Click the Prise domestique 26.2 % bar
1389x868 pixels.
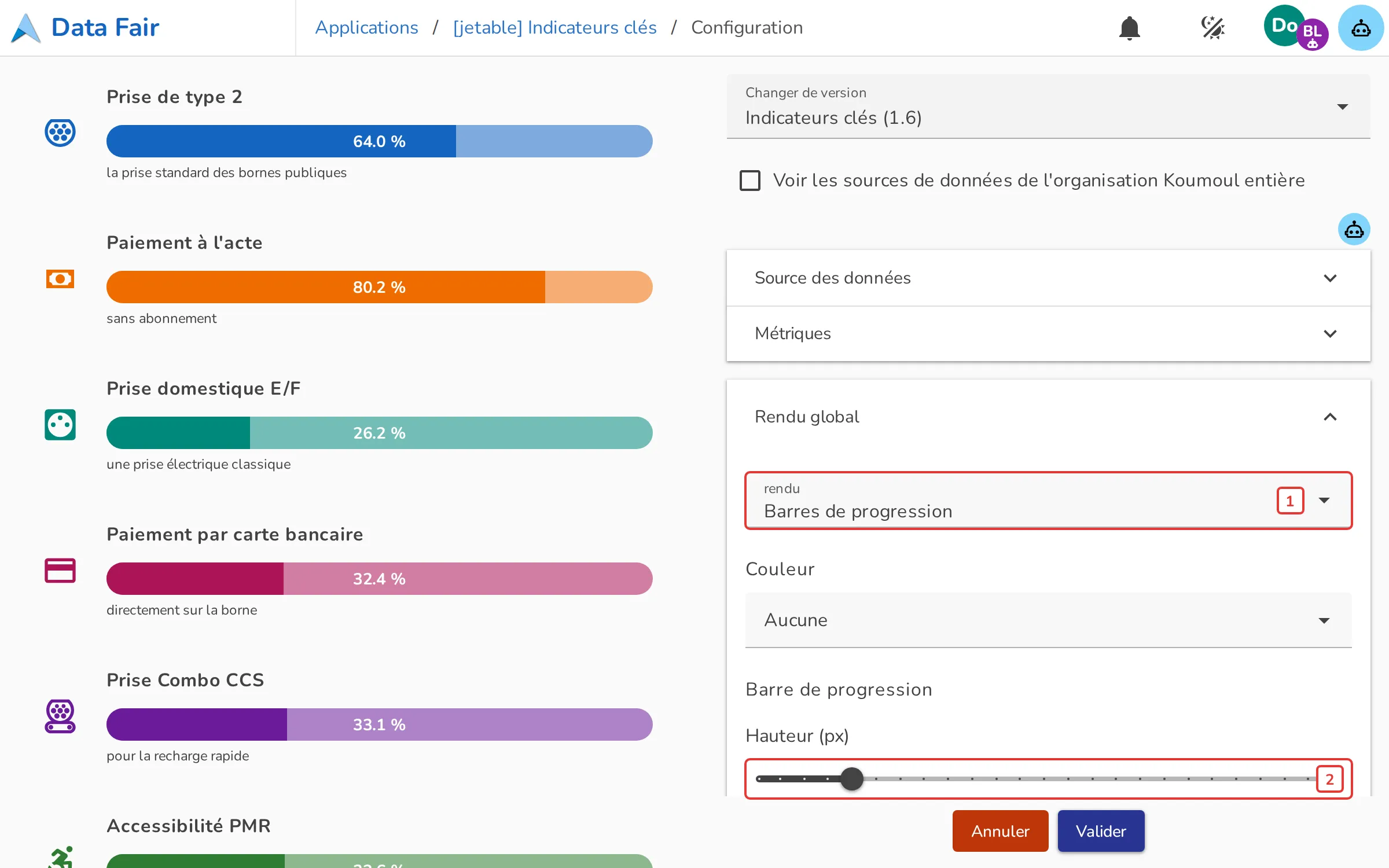pyautogui.click(x=379, y=433)
